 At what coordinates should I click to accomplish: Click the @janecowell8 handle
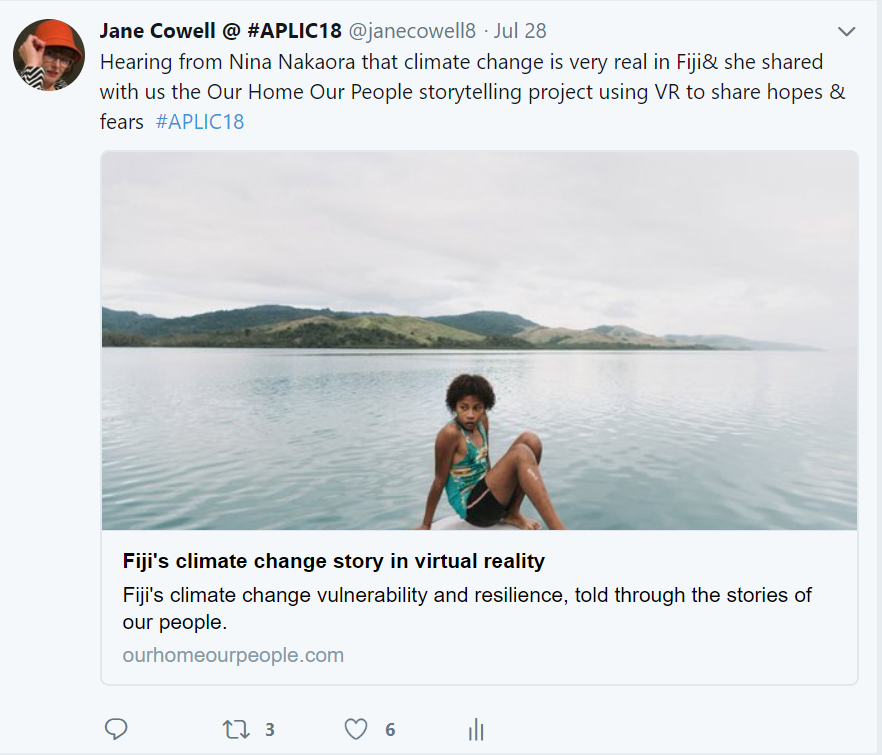pos(411,32)
